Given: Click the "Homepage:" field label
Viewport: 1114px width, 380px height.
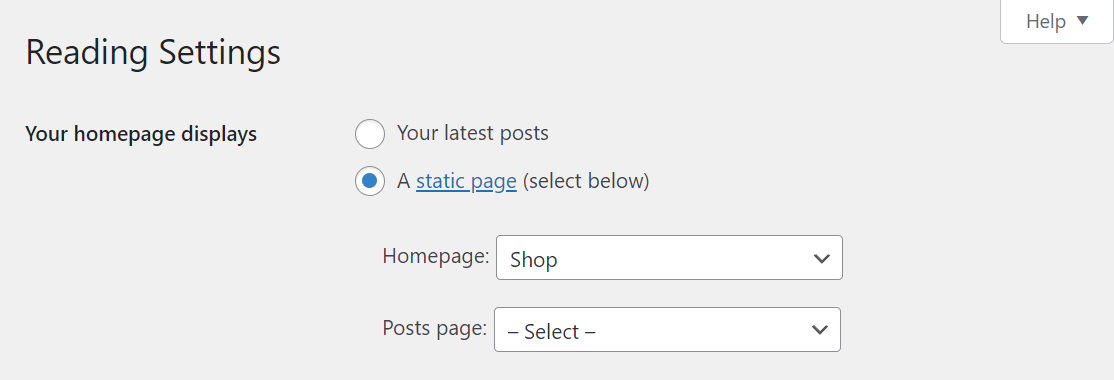Looking at the screenshot, I should coord(436,256).
